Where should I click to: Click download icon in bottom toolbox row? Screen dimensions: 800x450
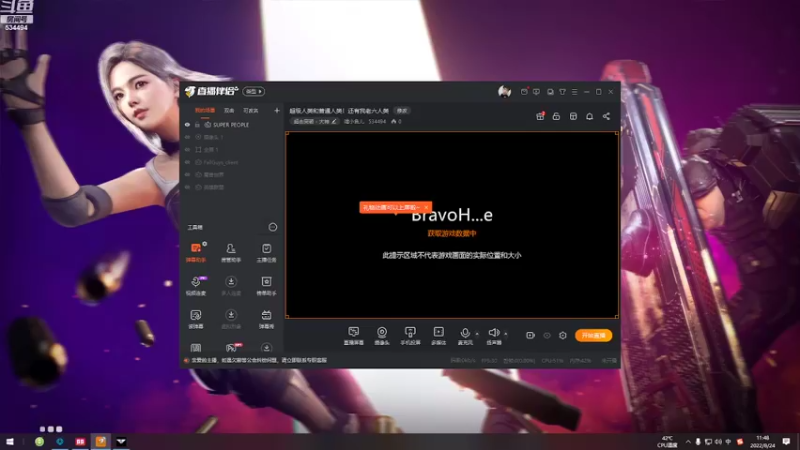pyautogui.click(x=266, y=348)
